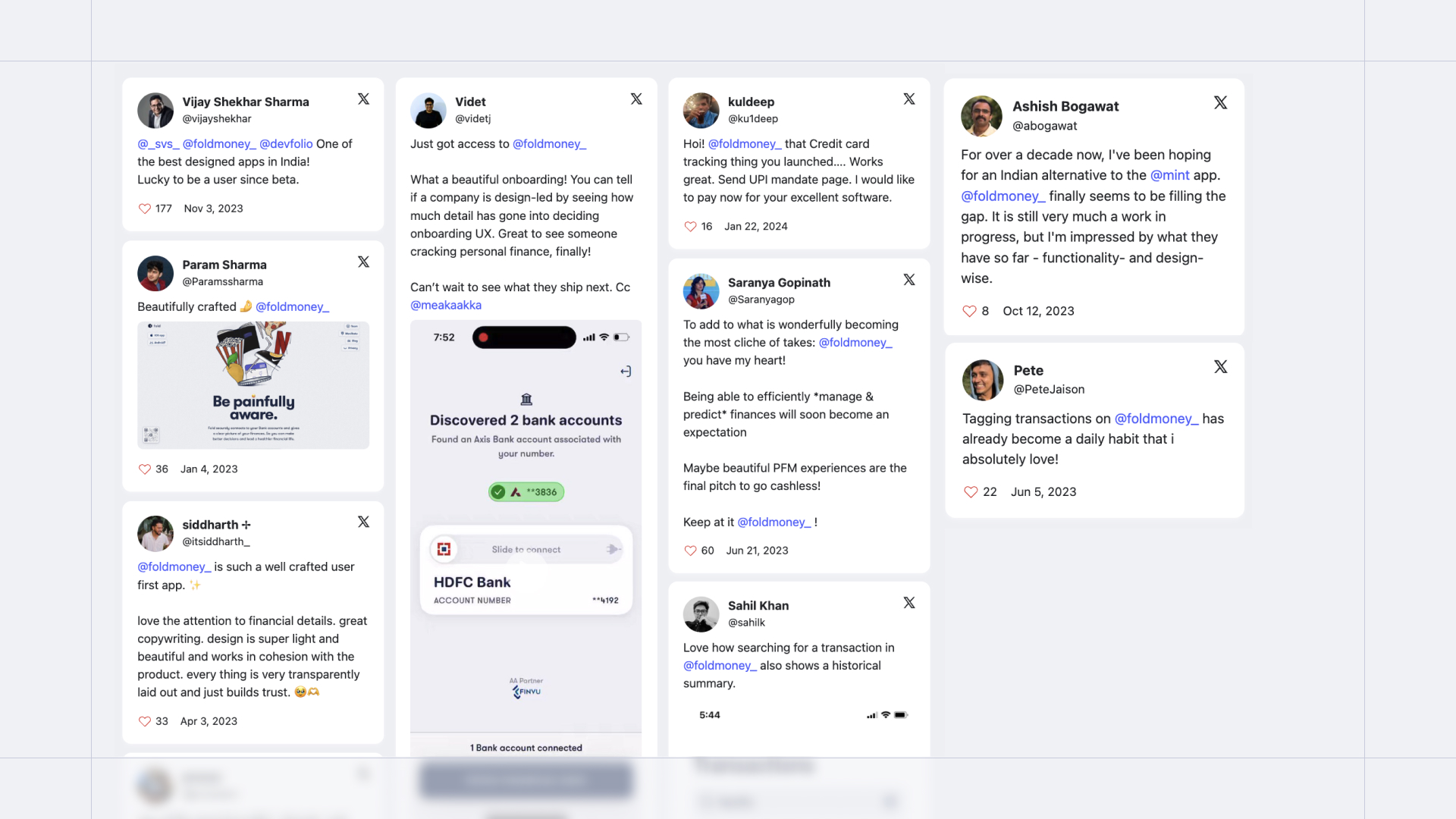The height and width of the screenshot is (819, 1456).
Task: Click the date 'Oct 12, 2023'
Action: [1039, 311]
